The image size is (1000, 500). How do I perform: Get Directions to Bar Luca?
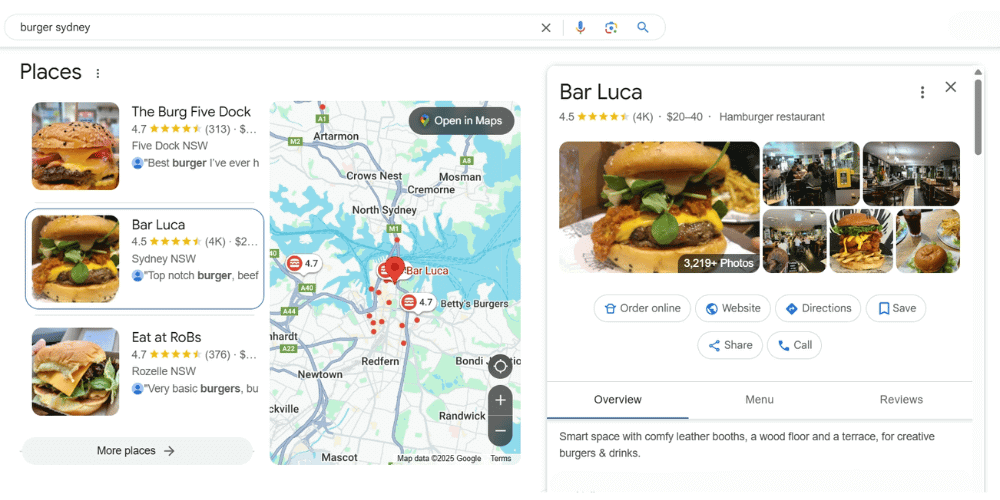[x=818, y=308]
